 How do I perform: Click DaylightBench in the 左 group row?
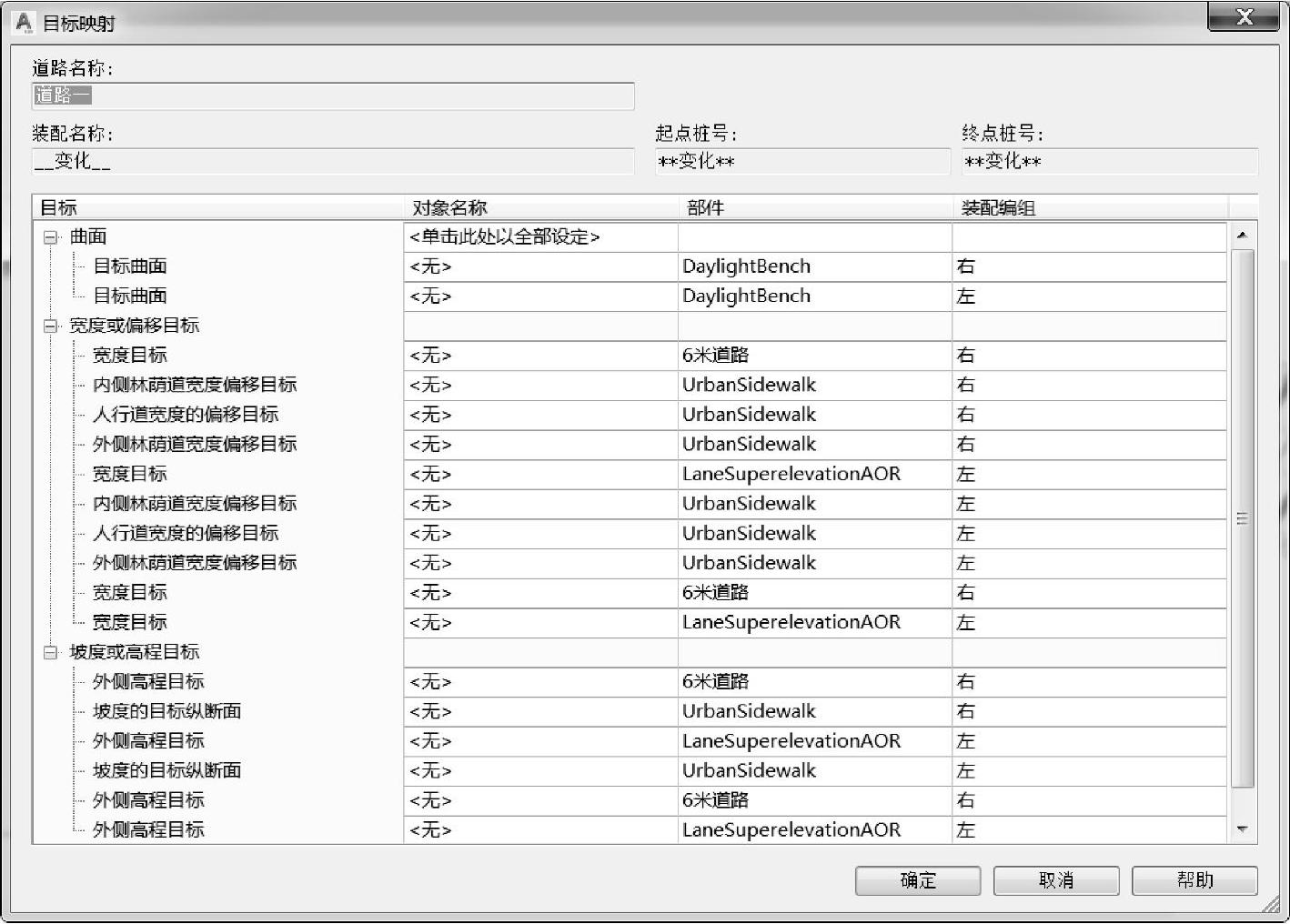[746, 296]
